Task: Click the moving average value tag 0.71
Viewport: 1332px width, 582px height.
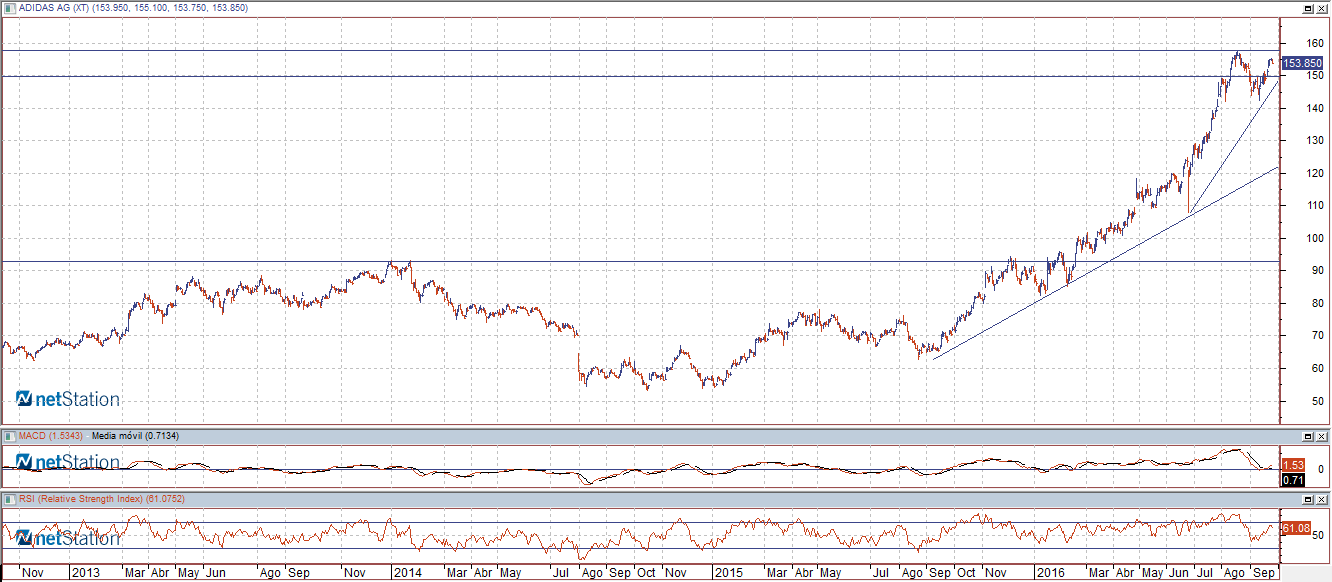Action: pyautogui.click(x=1293, y=480)
